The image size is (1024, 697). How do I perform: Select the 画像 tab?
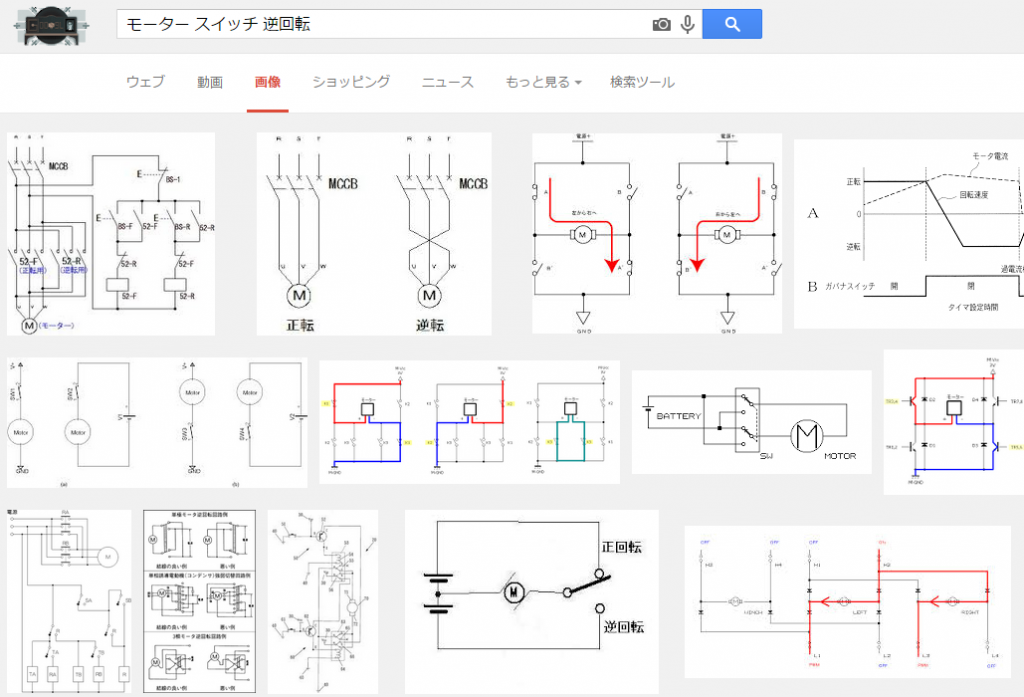tap(267, 82)
